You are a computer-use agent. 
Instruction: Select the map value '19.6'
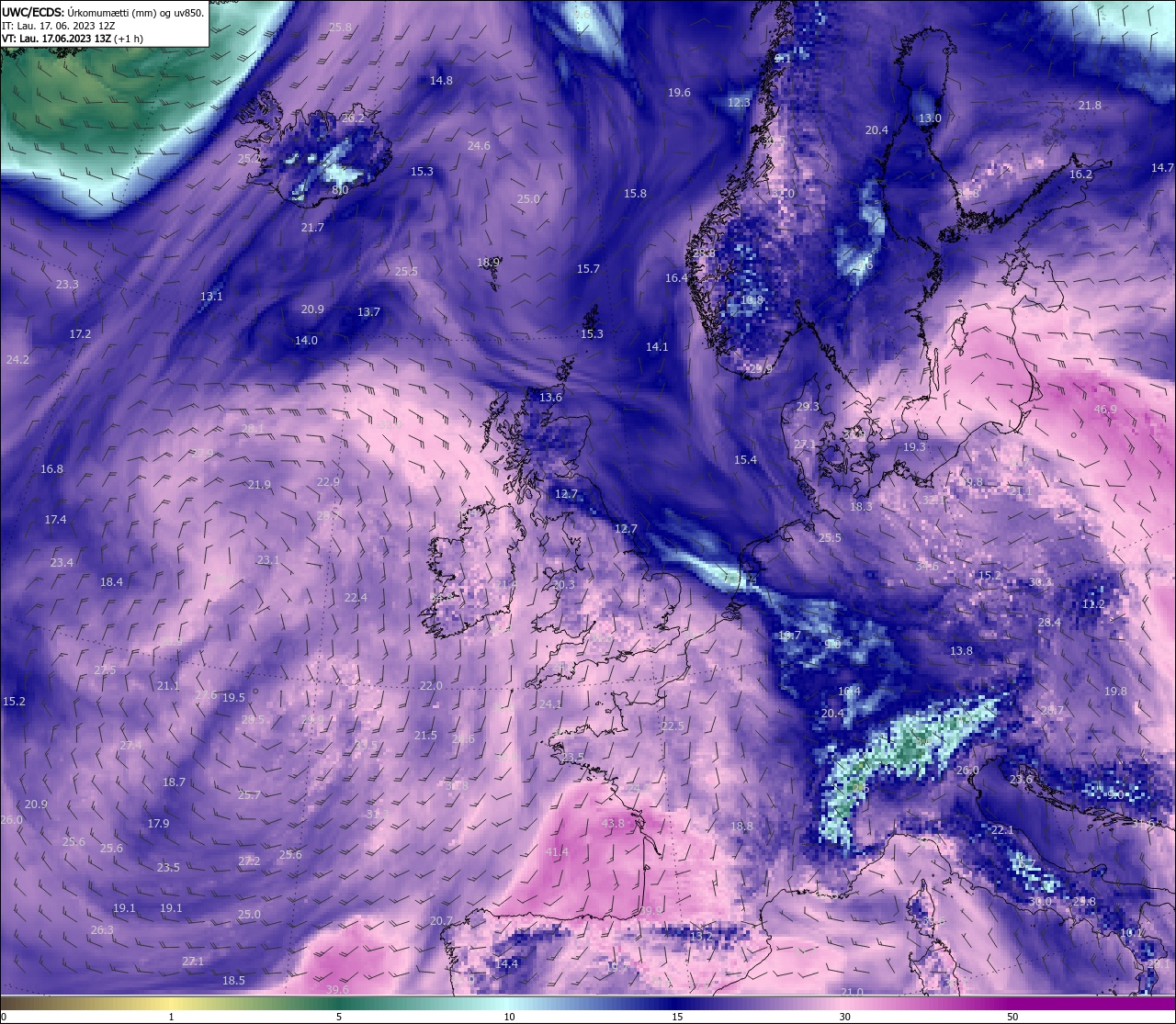679,93
